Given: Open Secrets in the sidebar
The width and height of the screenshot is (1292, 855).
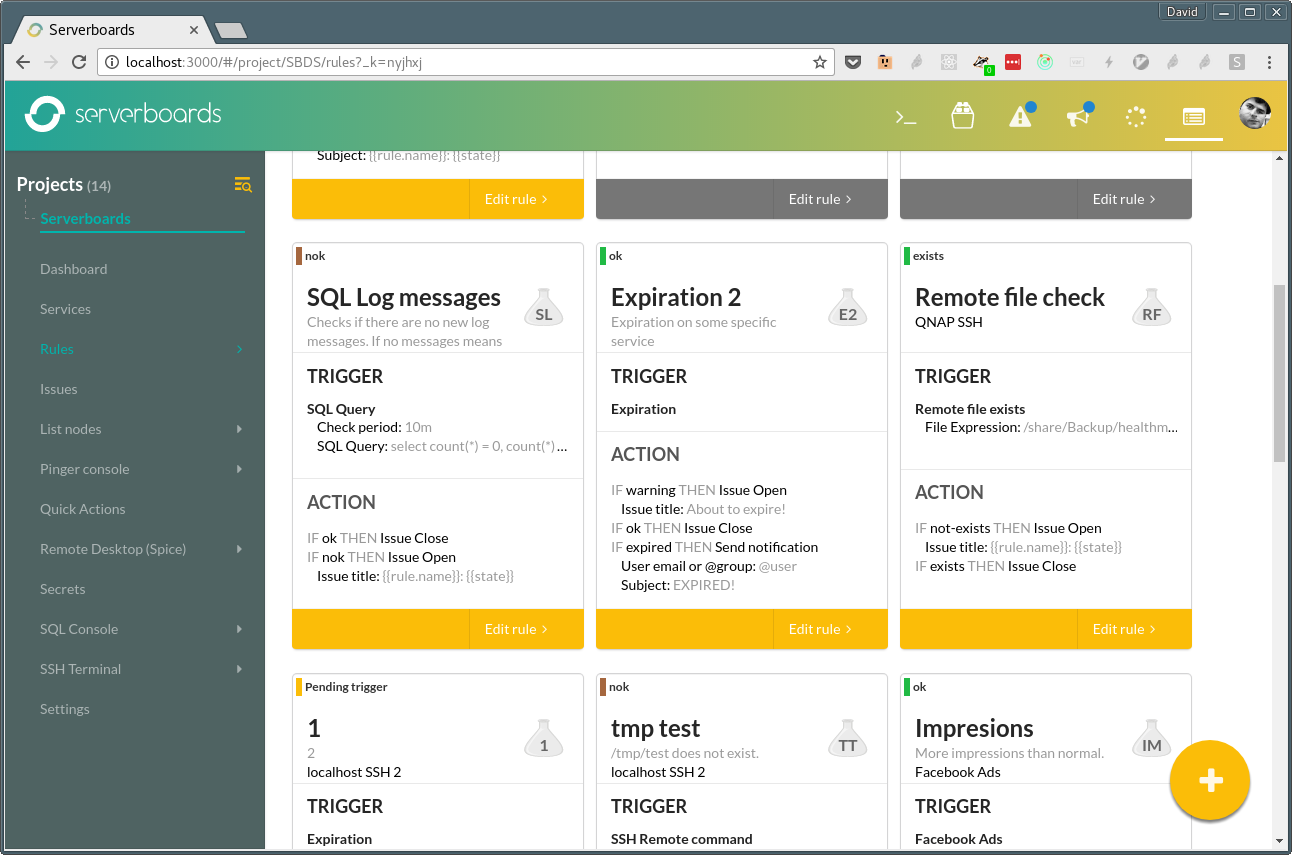Looking at the screenshot, I should (62, 589).
